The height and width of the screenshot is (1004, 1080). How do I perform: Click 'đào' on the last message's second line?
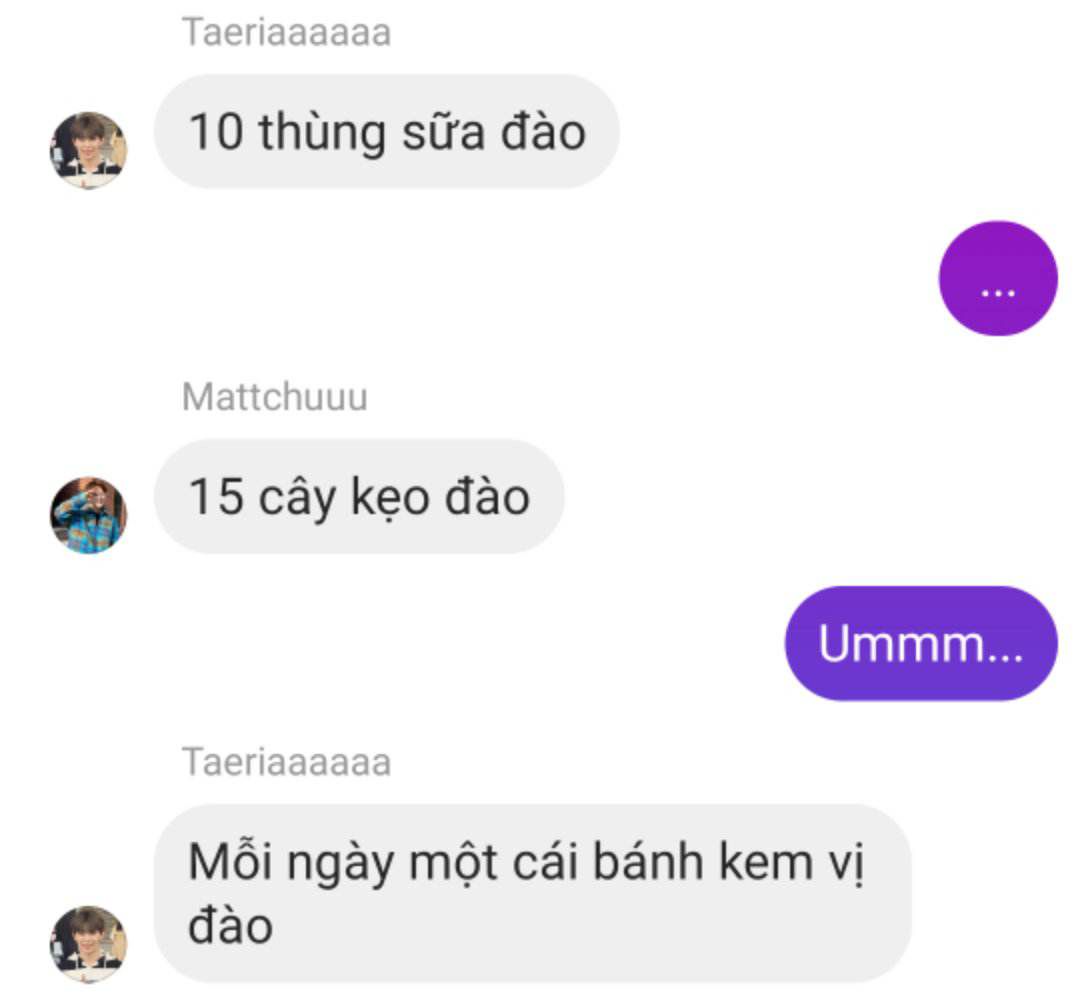231,925
